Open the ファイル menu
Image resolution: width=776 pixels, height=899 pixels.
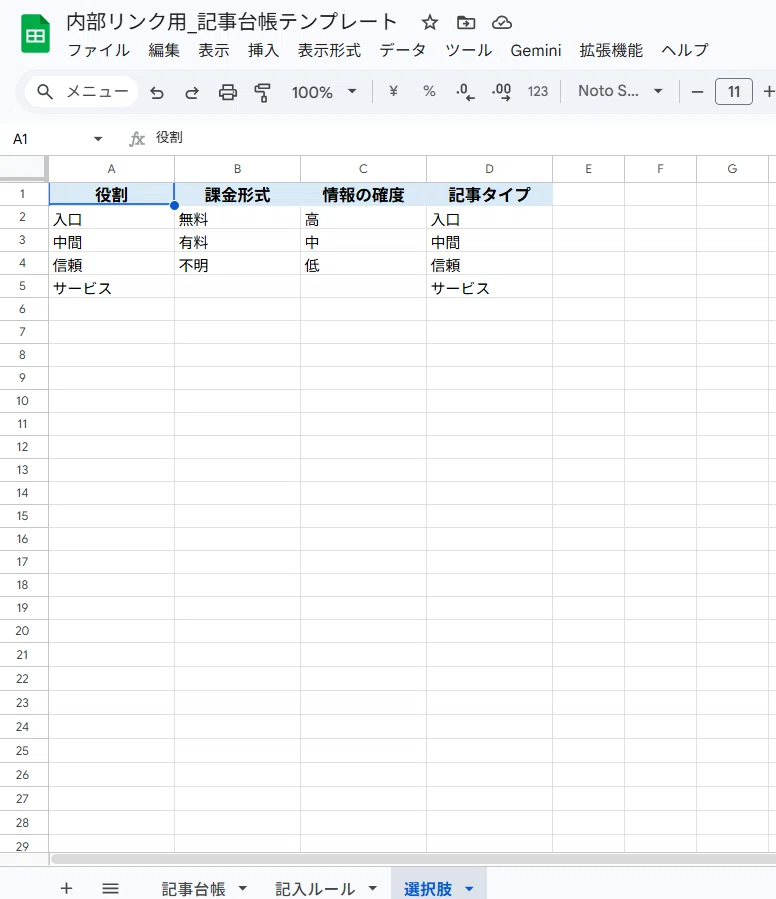pos(99,50)
